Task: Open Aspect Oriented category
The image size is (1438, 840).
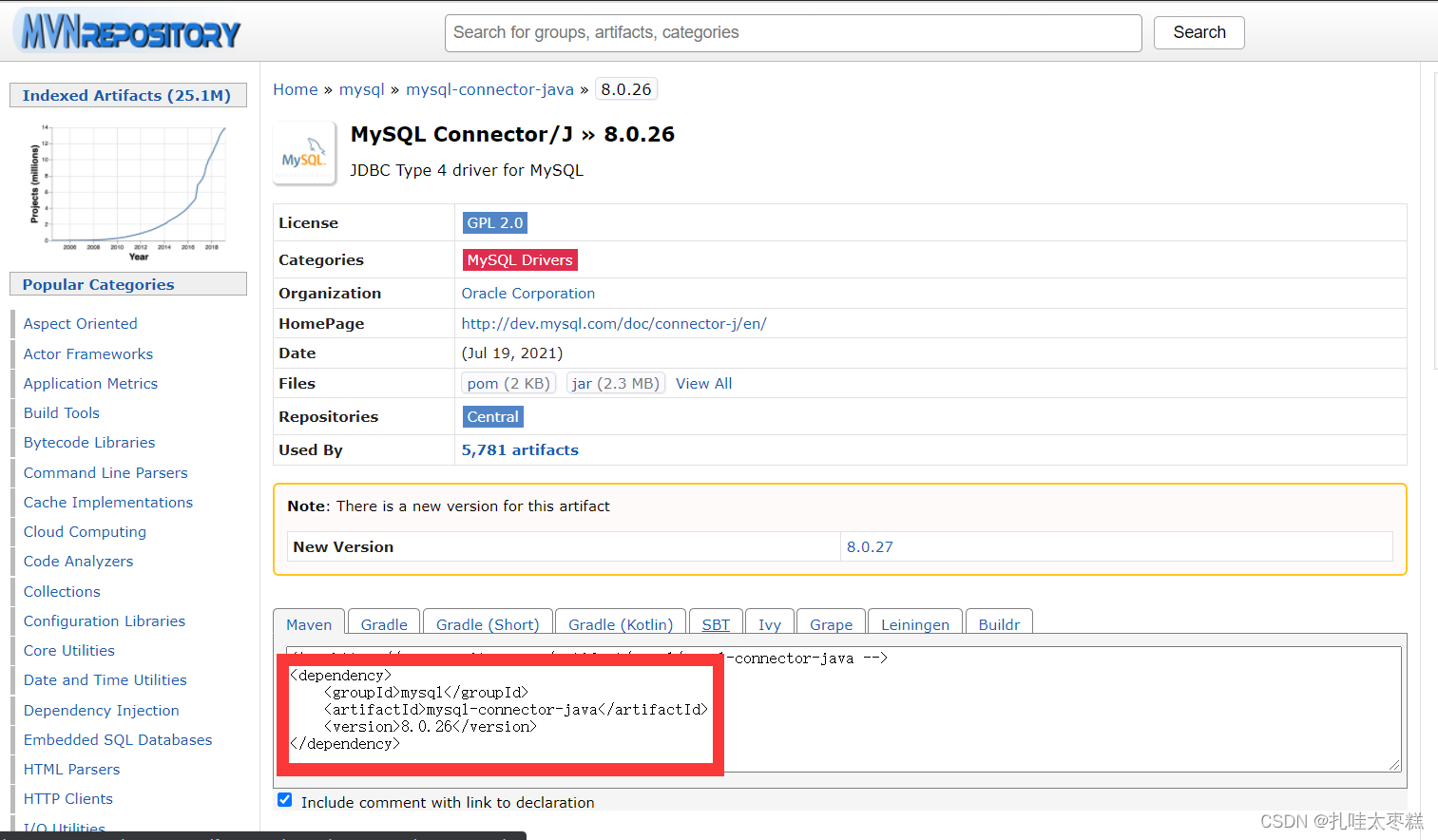Action: point(81,324)
